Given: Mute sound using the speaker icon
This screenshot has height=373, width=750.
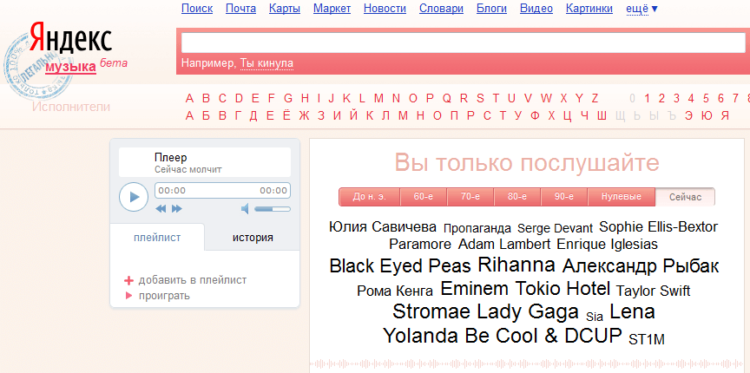Looking at the screenshot, I should click(x=245, y=209).
